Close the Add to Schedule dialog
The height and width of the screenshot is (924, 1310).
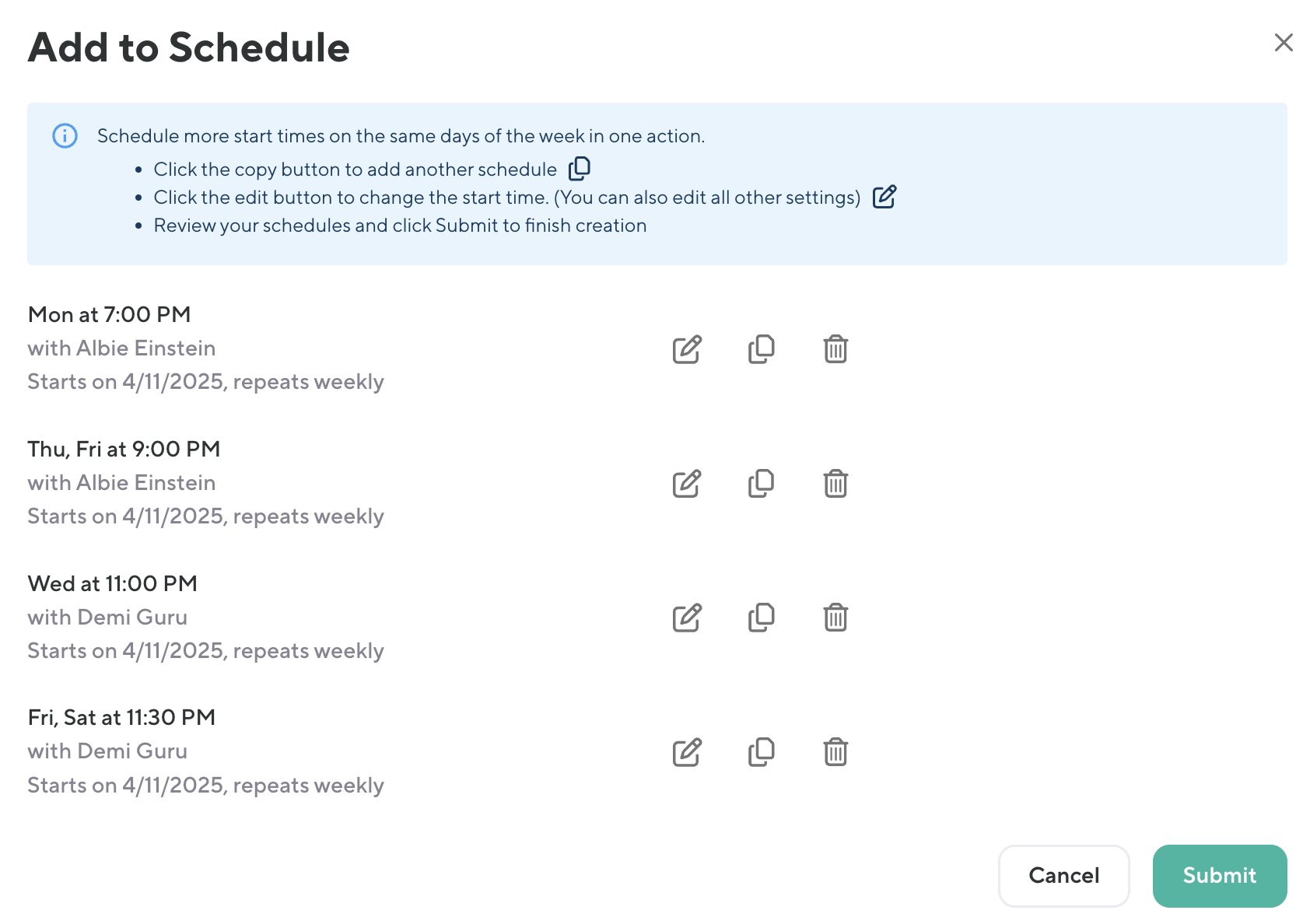(x=1284, y=43)
